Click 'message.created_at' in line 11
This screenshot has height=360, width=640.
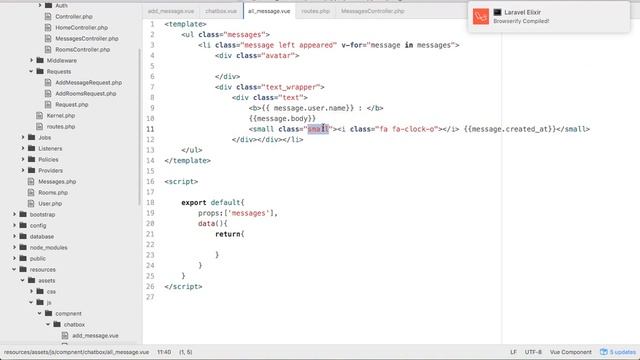click(509, 129)
